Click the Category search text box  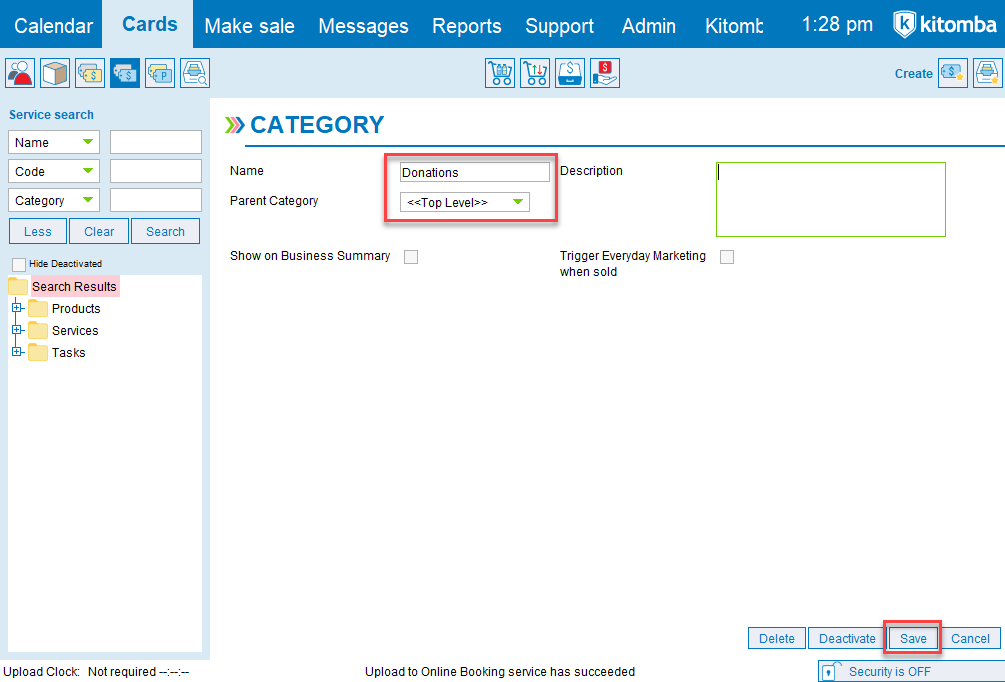[156, 200]
